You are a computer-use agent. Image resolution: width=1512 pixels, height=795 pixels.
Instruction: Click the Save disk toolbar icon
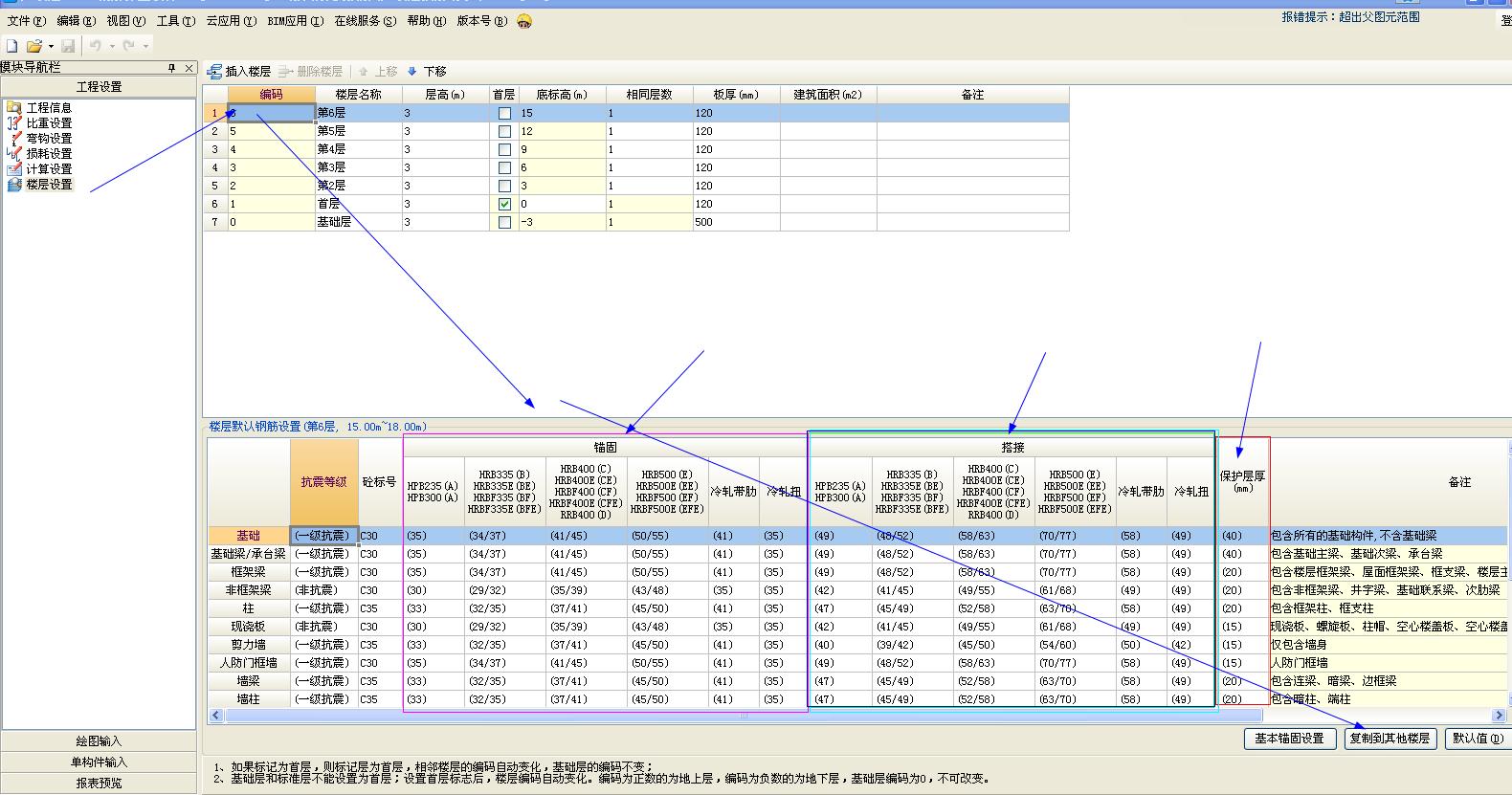(x=68, y=46)
